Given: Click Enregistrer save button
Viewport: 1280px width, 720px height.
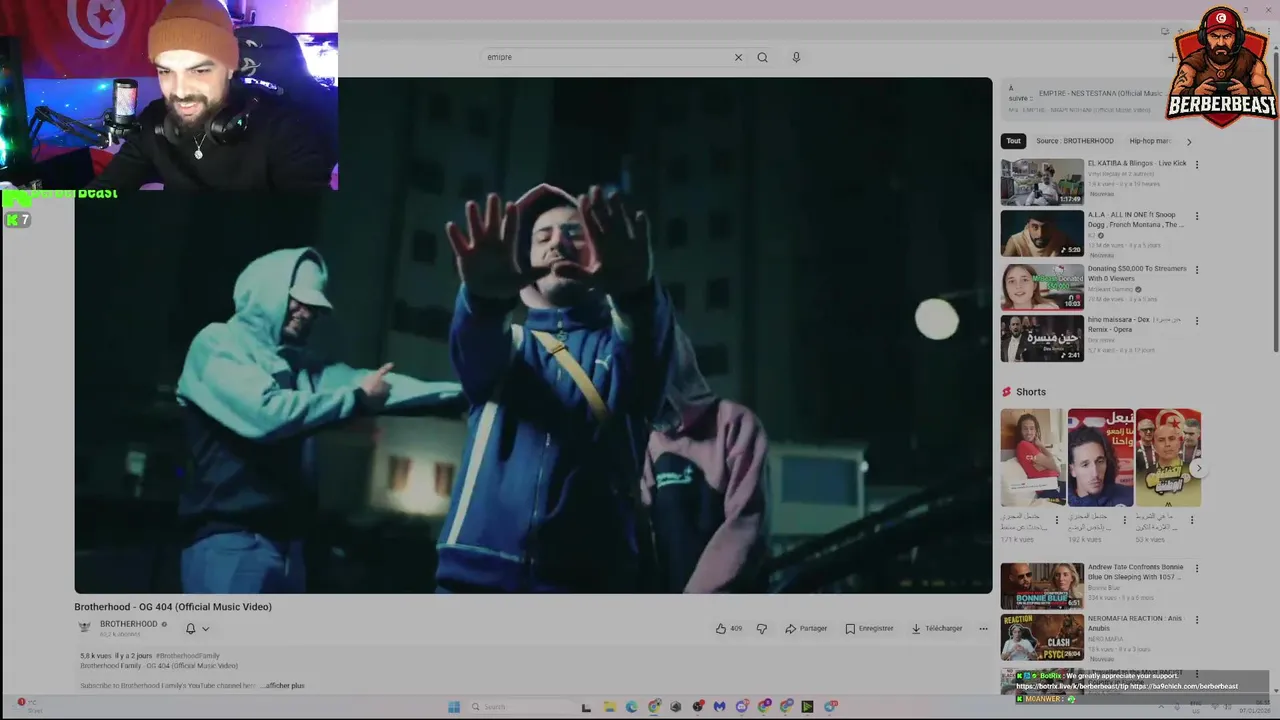Looking at the screenshot, I should (869, 629).
